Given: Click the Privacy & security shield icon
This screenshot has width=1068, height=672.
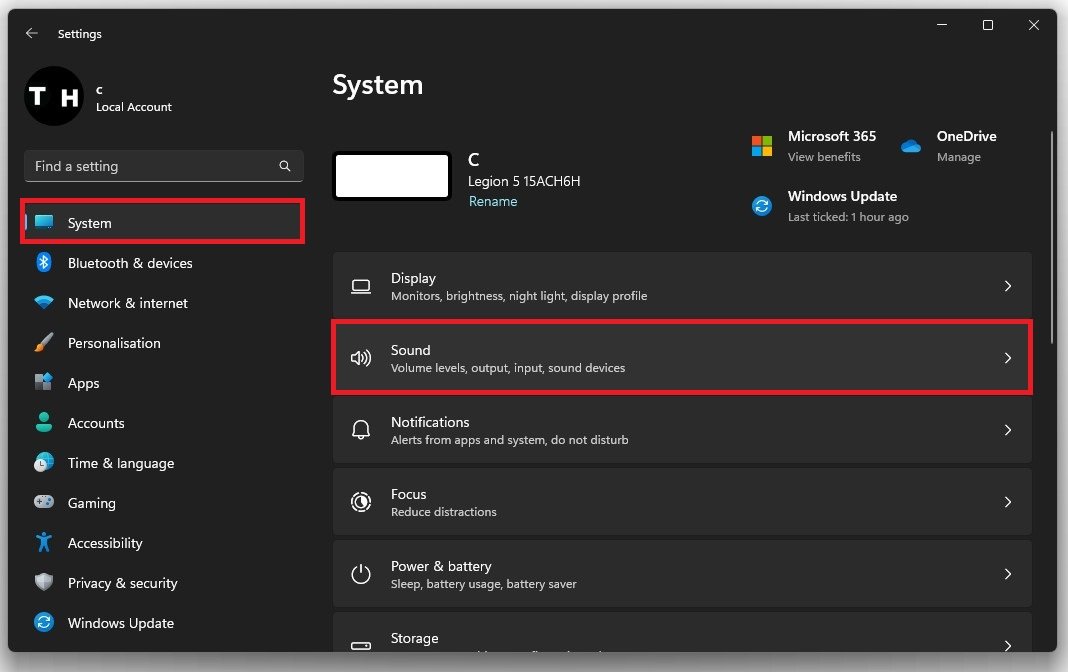Looking at the screenshot, I should point(44,583).
